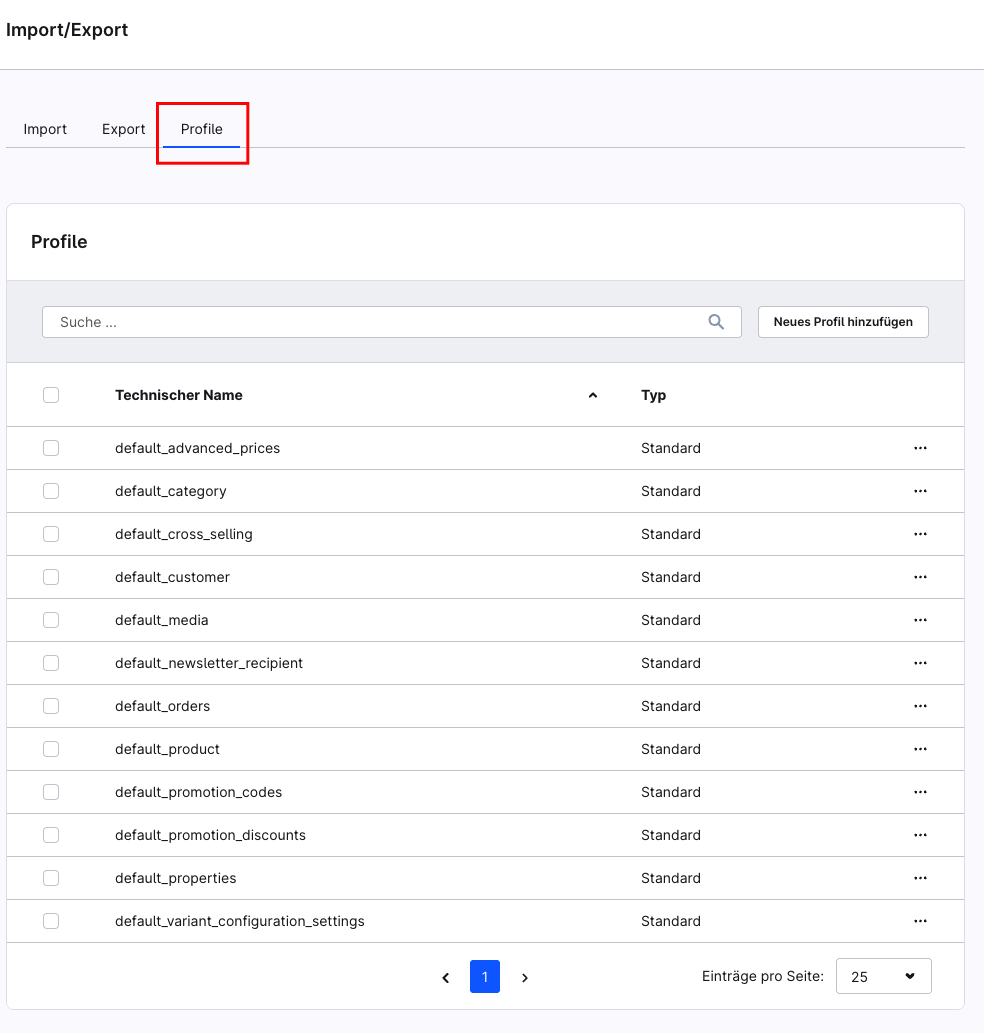This screenshot has height=1033, width=984.
Task: Open context menu for default_customer profile
Action: click(920, 577)
